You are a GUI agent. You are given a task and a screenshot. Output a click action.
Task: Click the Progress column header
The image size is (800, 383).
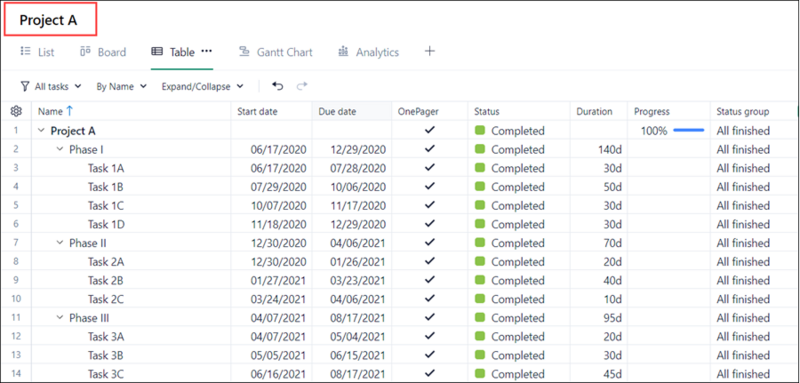(669, 111)
